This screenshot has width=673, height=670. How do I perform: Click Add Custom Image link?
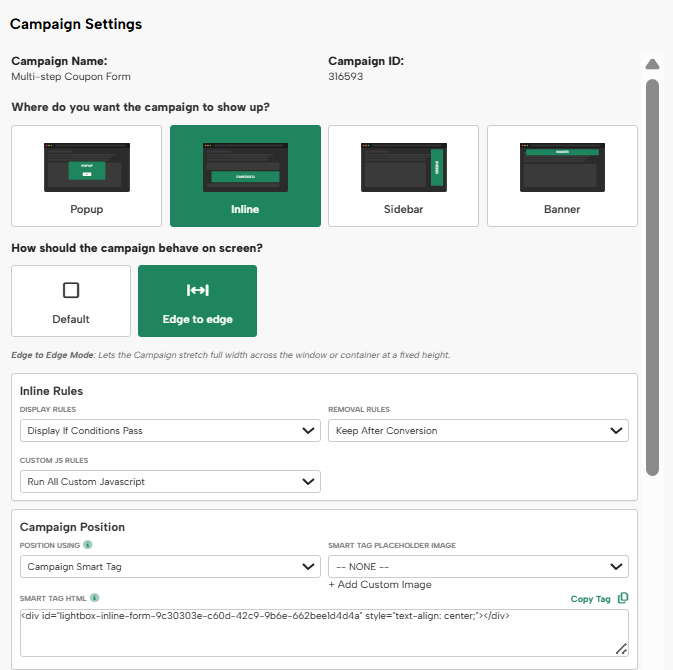[x=380, y=585]
